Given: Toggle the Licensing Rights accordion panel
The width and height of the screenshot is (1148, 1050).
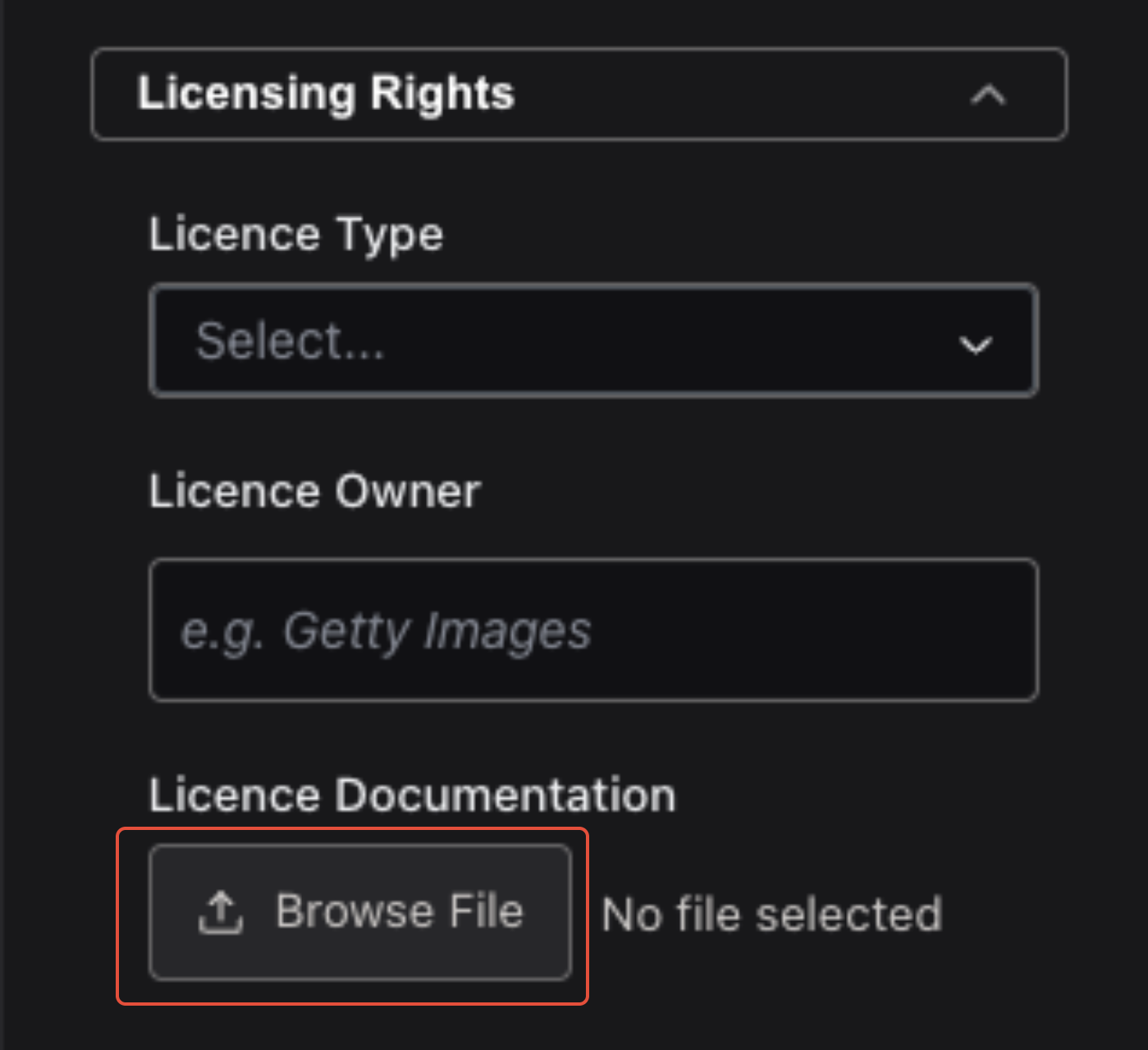Looking at the screenshot, I should (x=579, y=94).
